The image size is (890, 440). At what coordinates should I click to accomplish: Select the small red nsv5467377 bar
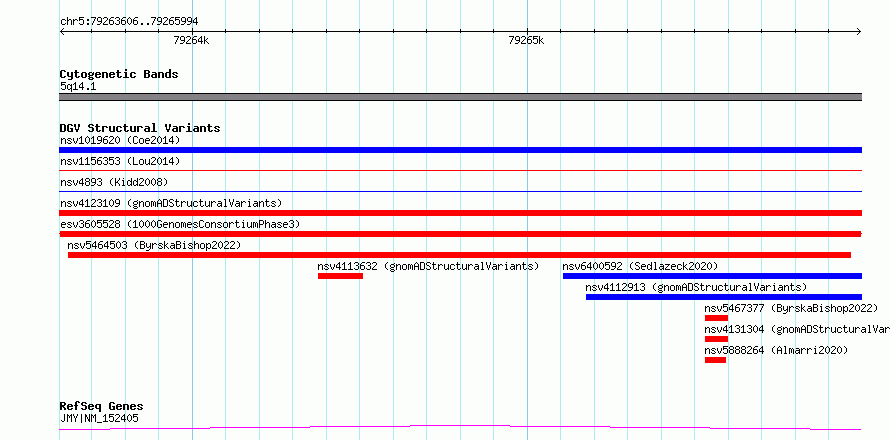click(716, 318)
